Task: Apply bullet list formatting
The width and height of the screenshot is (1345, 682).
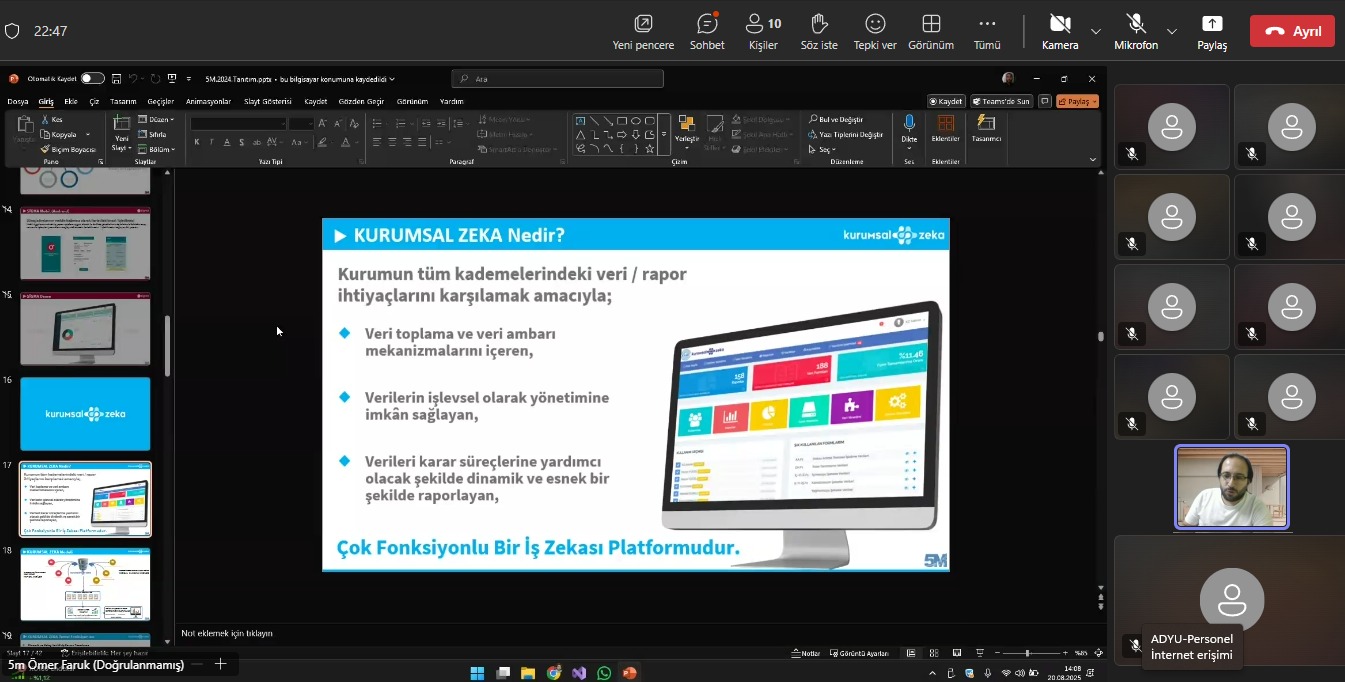Action: 378,124
